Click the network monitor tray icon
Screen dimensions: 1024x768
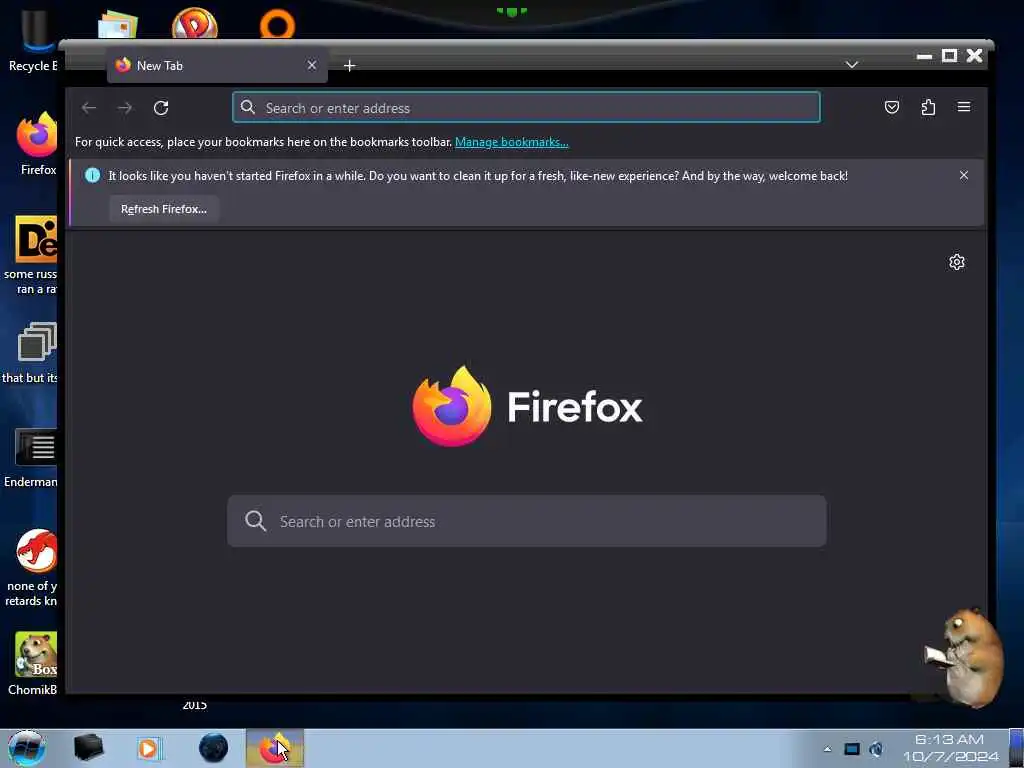pos(852,749)
